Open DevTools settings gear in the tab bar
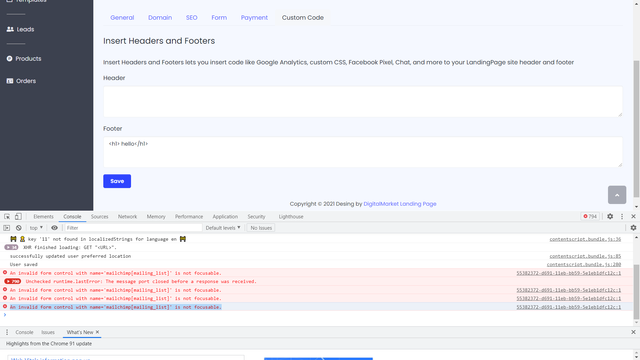 pos(610,217)
